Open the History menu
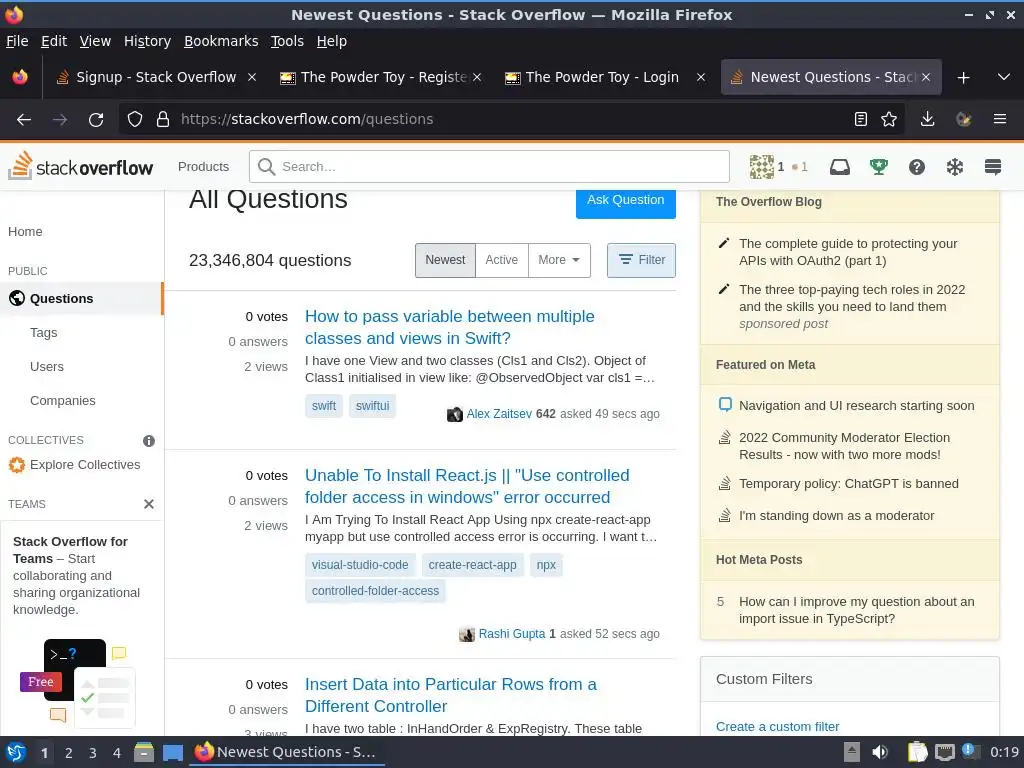 click(x=147, y=41)
